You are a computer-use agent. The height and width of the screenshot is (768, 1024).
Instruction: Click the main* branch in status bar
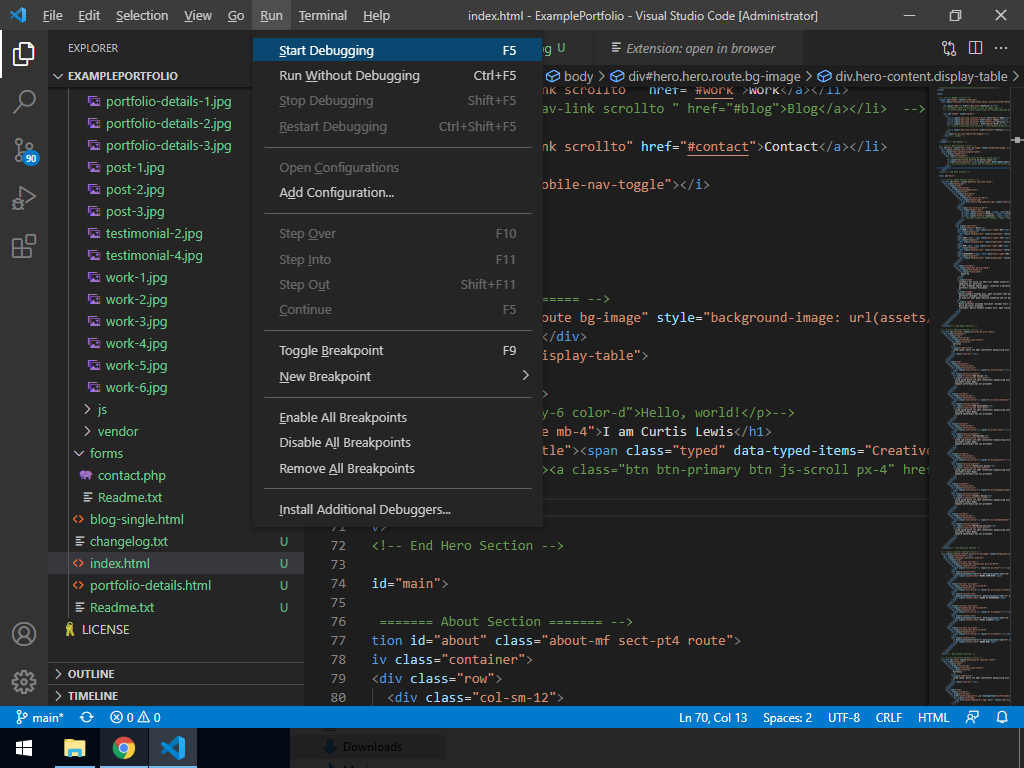click(40, 717)
